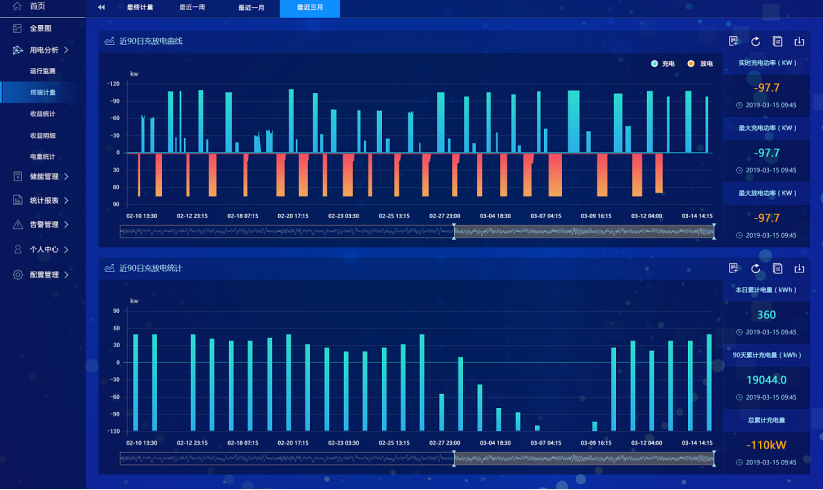The height and width of the screenshot is (490, 823).
Task: Refresh the 近90日充放电曲线 chart
Action: [755, 41]
